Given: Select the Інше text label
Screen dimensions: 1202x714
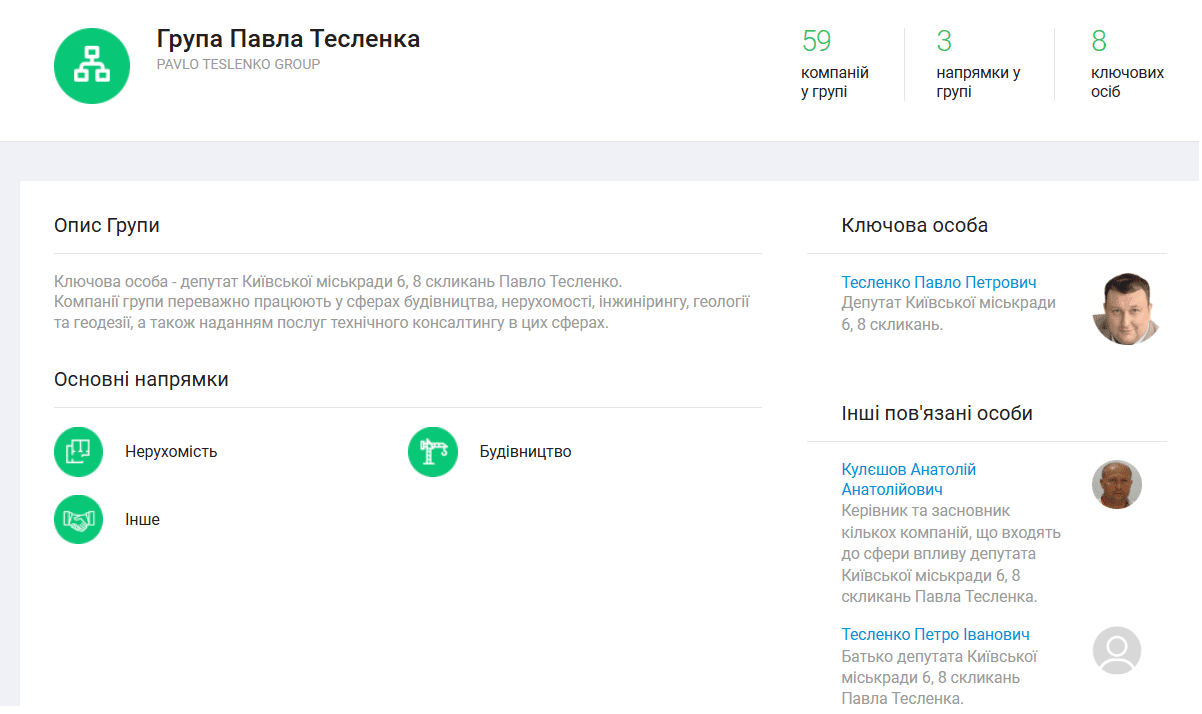Looking at the screenshot, I should (142, 520).
